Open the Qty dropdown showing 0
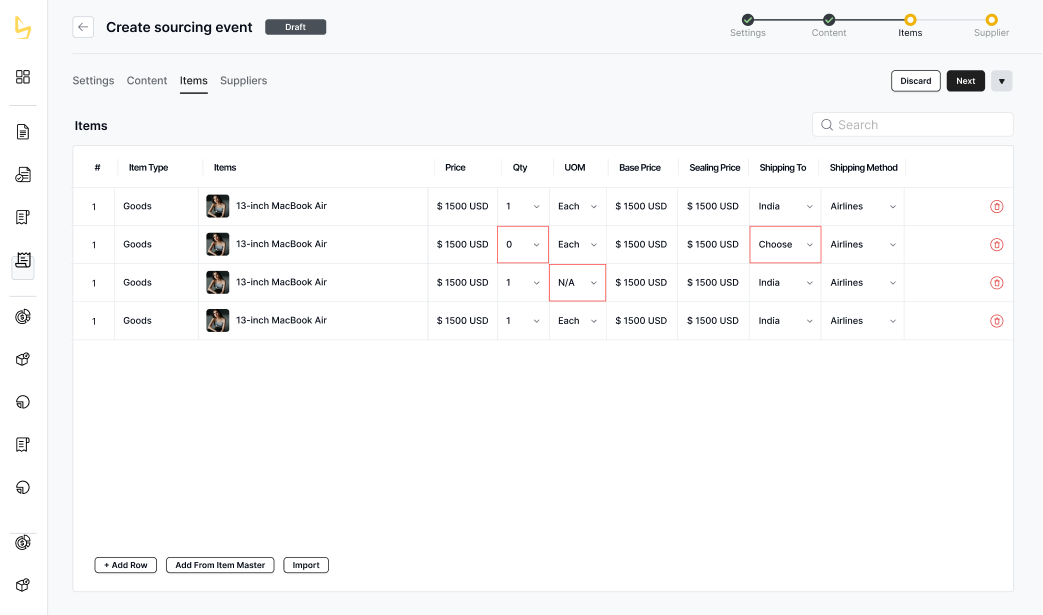Viewport: 1043px width, 615px height. pos(523,245)
